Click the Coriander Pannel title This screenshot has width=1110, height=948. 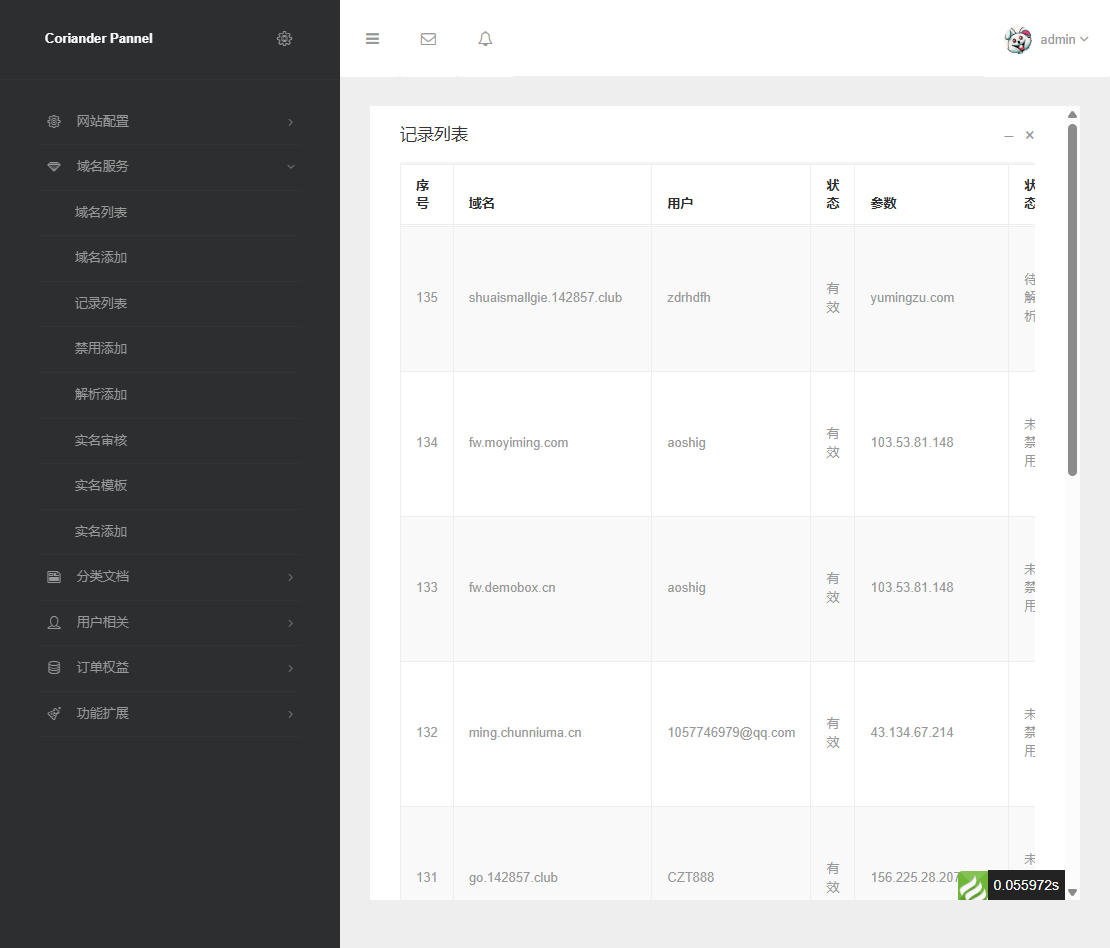point(99,39)
